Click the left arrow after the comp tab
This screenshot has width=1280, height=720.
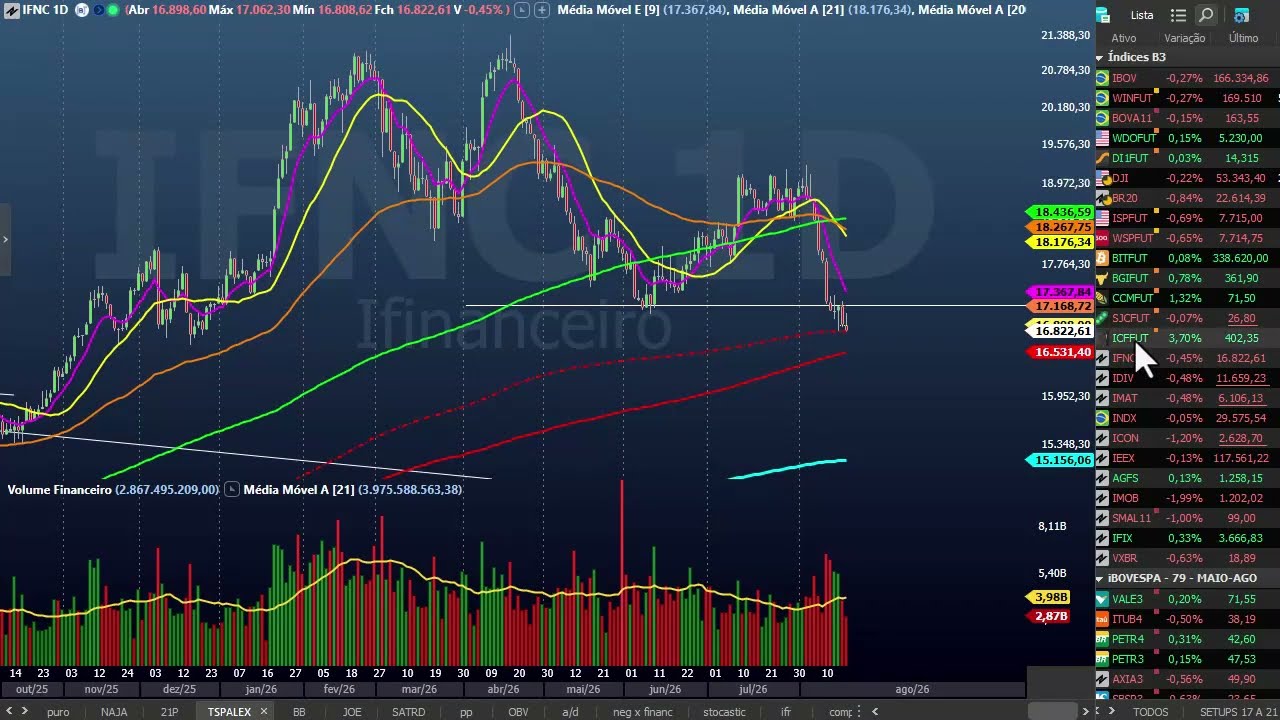coord(875,712)
